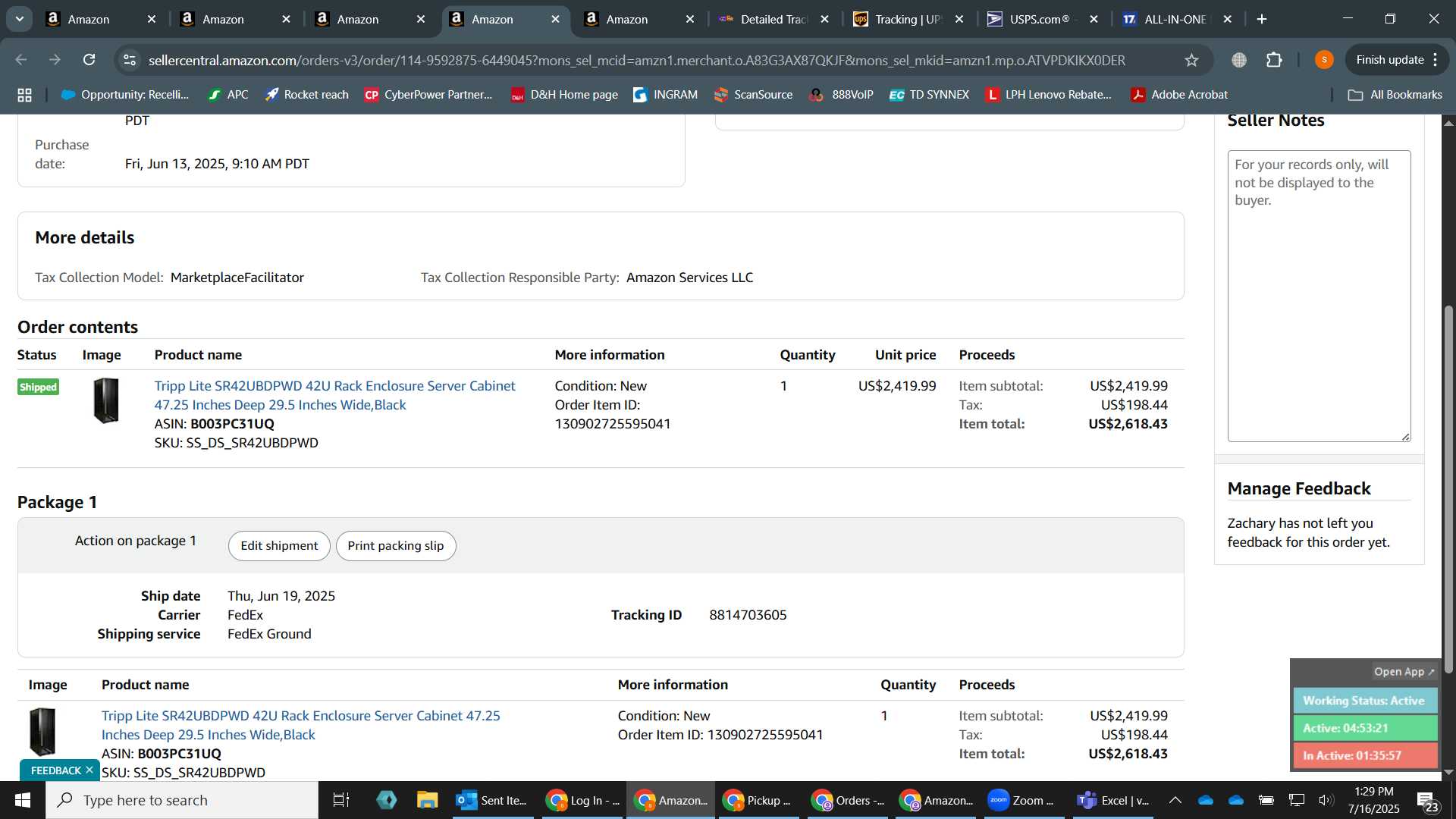Switch to the first Amazon tab

click(x=101, y=19)
